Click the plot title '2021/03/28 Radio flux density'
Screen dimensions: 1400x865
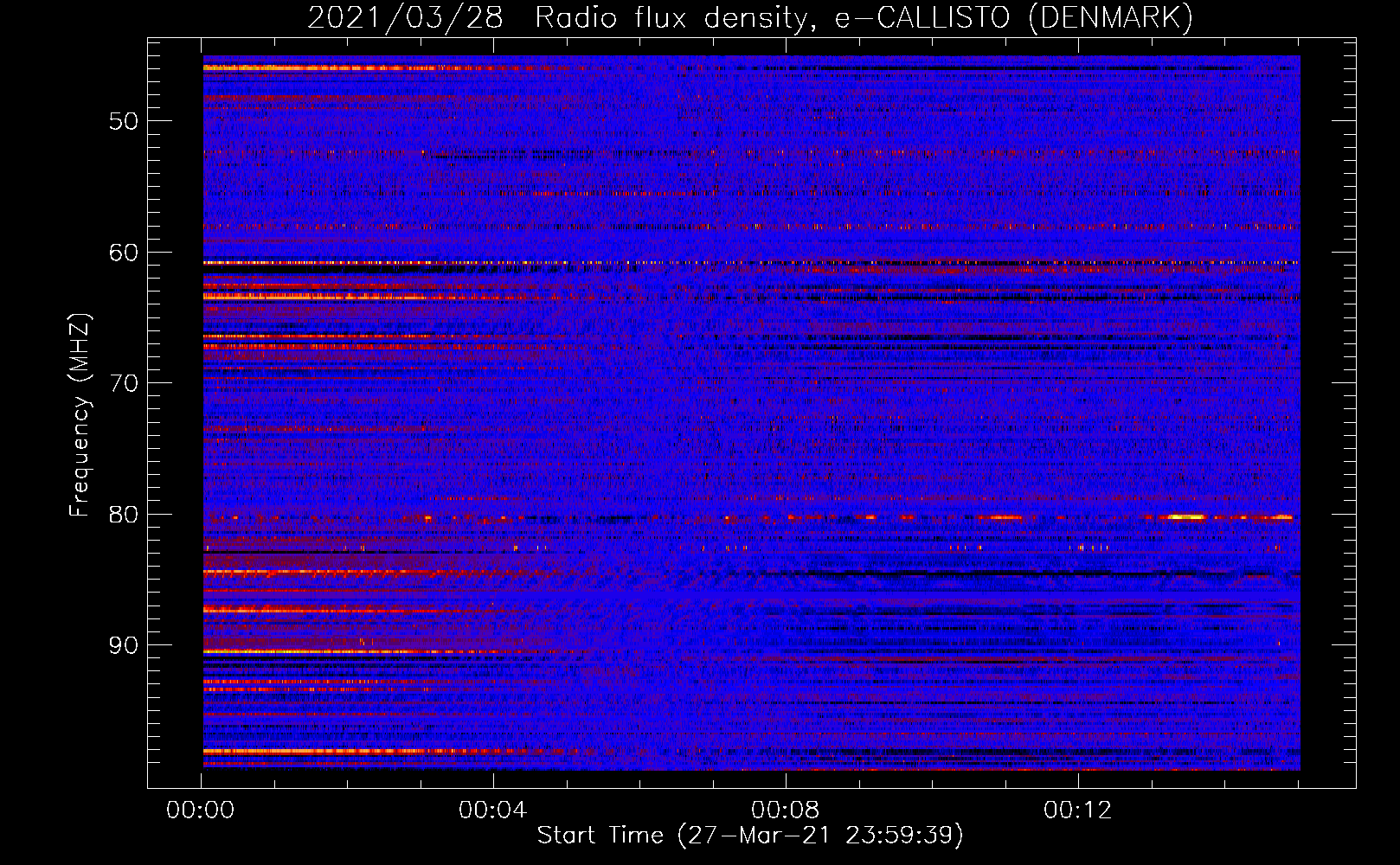(750, 18)
